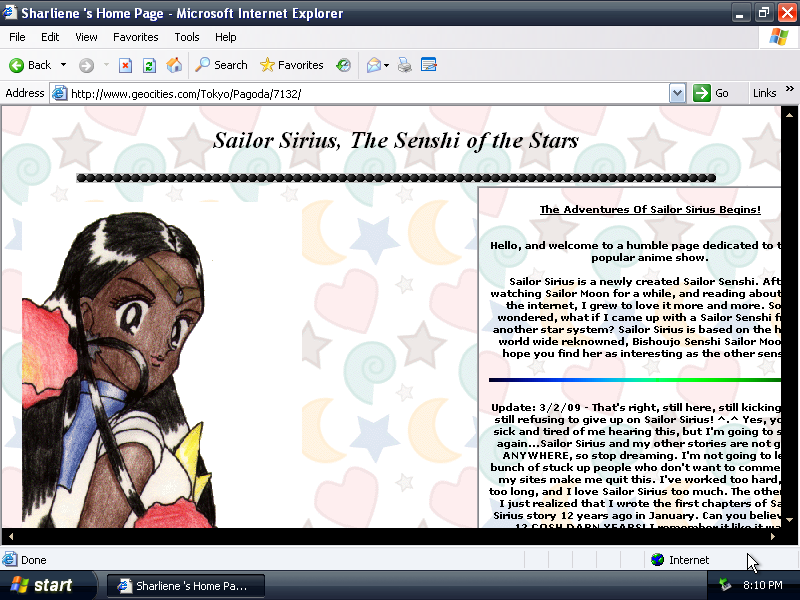Click the "Update: 3/2/09" text

coord(536,407)
